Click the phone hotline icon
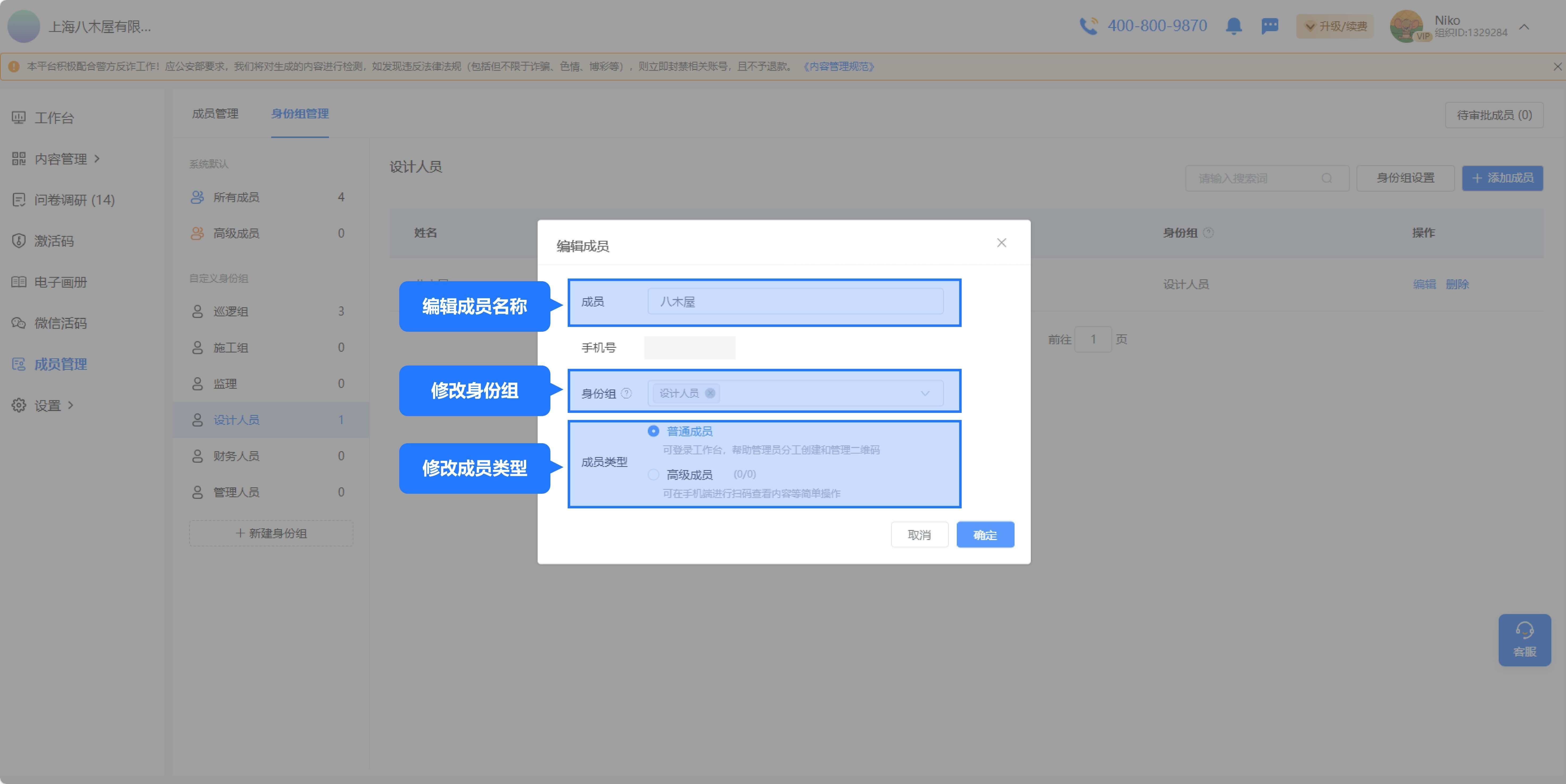1566x784 pixels. coord(1088,26)
